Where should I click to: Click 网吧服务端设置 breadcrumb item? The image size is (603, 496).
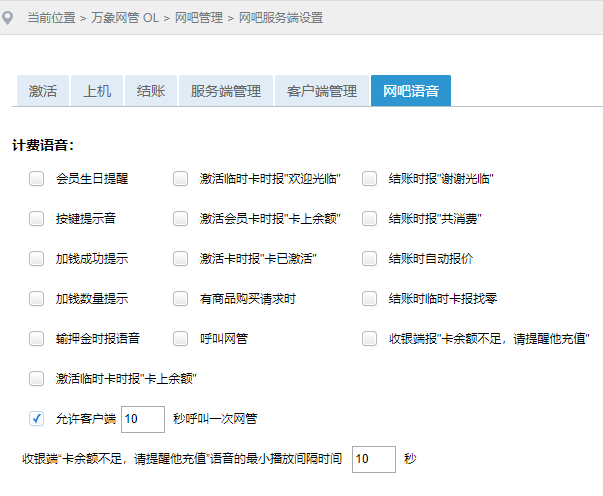(281, 18)
